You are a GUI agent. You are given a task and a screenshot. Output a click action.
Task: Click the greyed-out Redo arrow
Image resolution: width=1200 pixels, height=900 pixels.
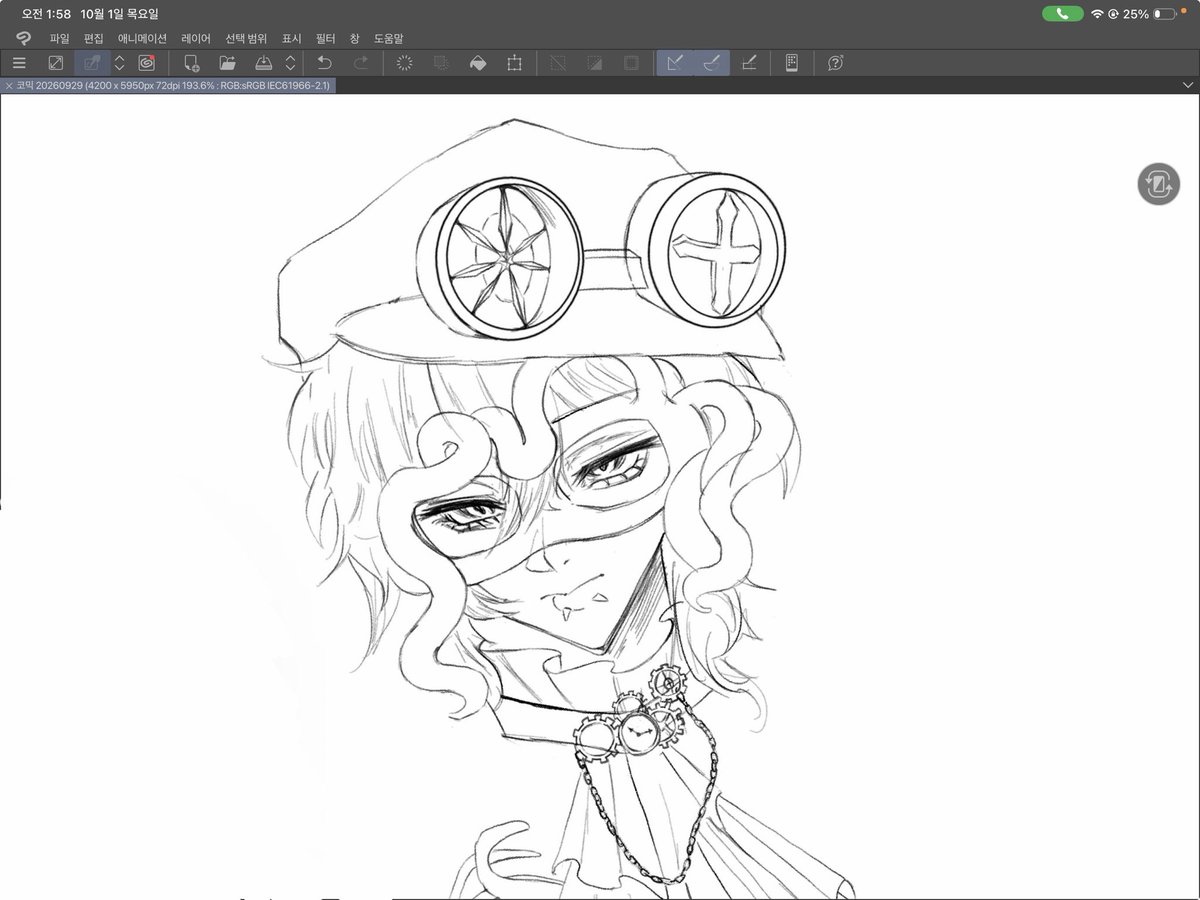click(x=361, y=63)
